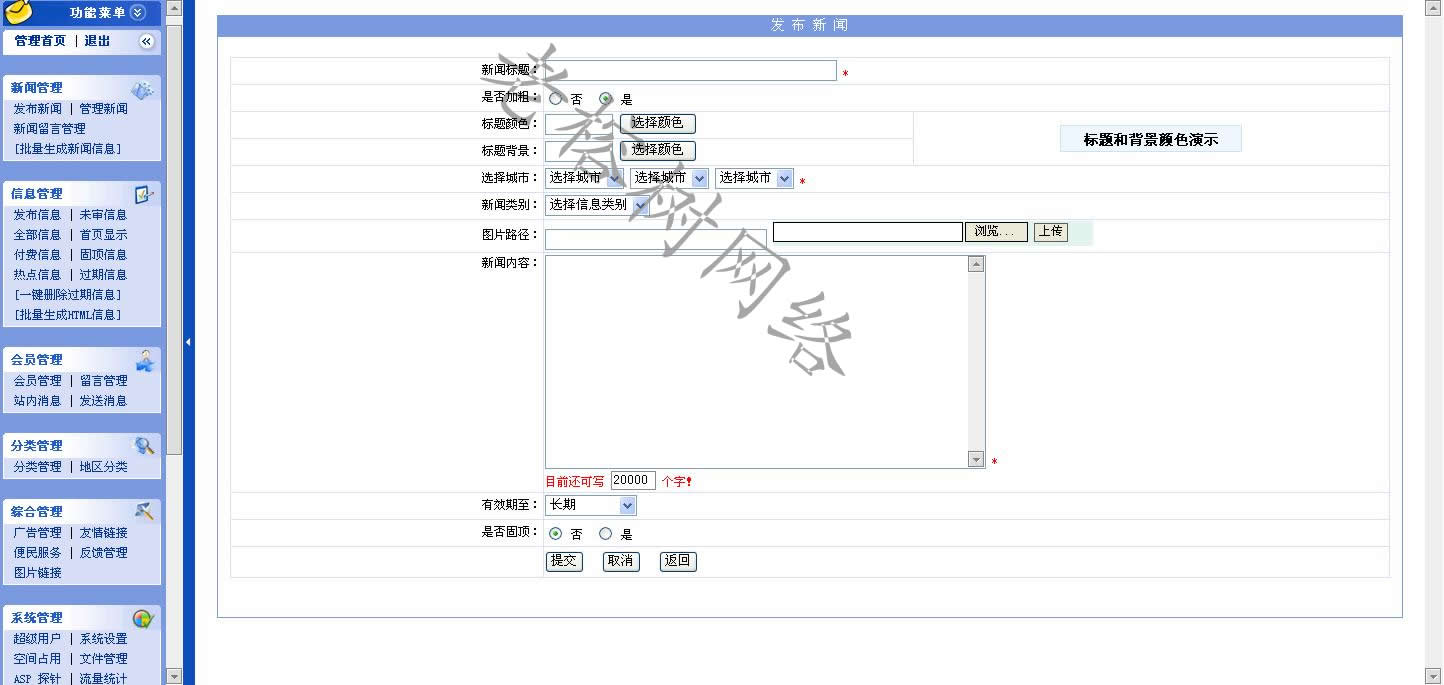Click the 浏览 browse button
Screen dimensions: 1444x685
pos(995,232)
